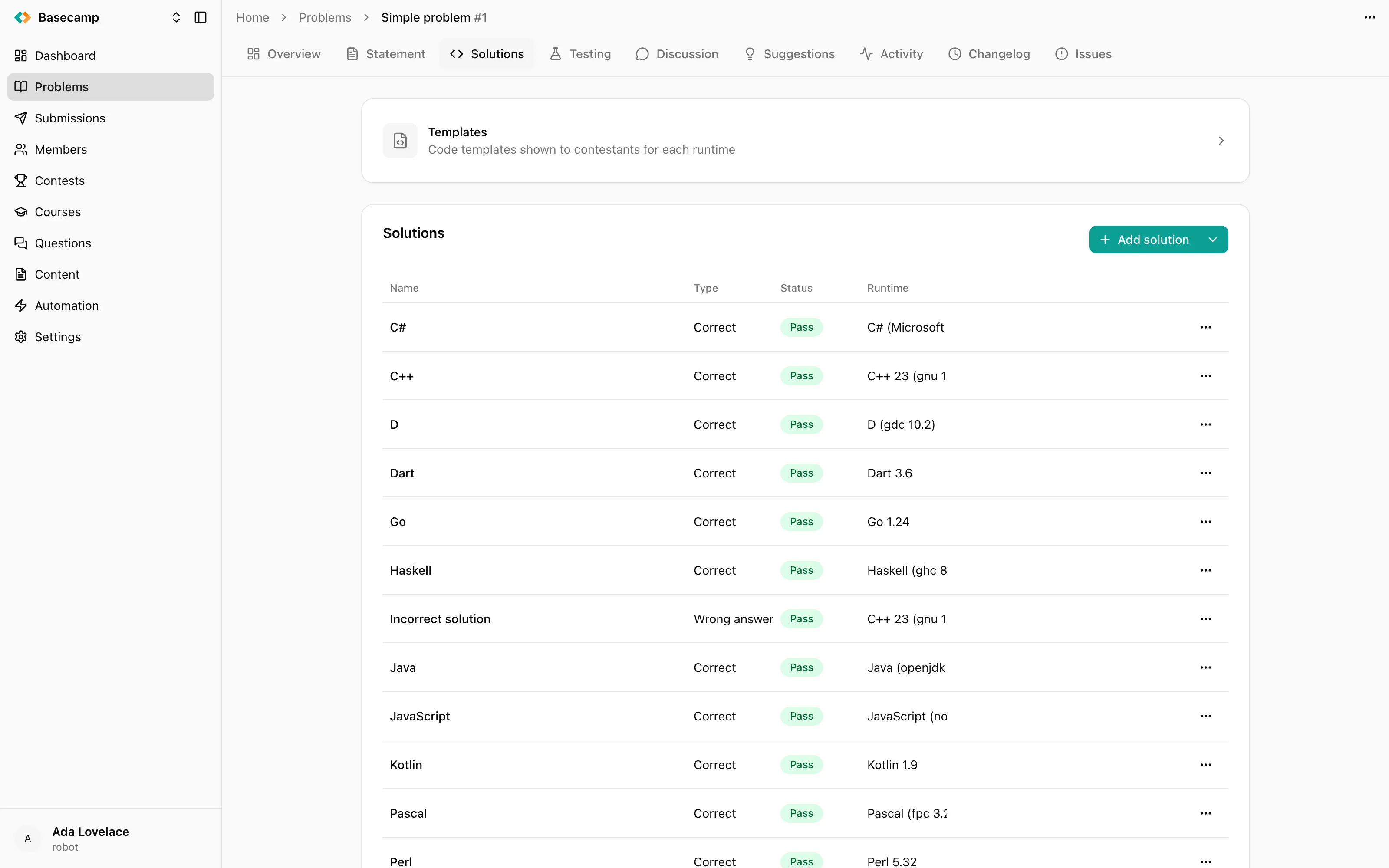View the Activity tab

point(892,54)
